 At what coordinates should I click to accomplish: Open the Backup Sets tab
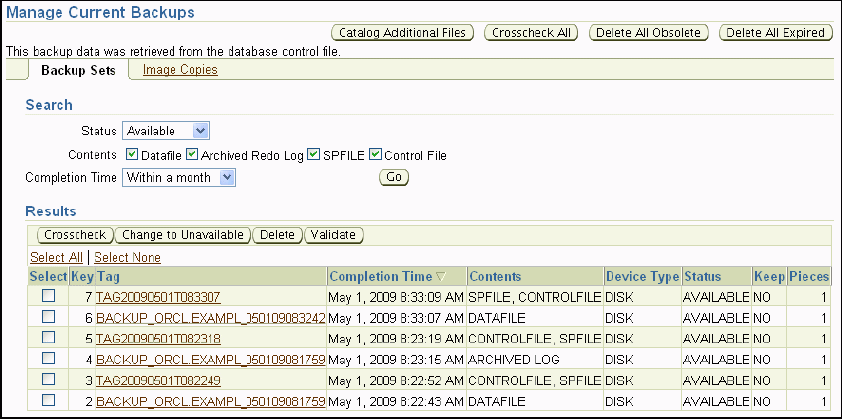coord(78,70)
